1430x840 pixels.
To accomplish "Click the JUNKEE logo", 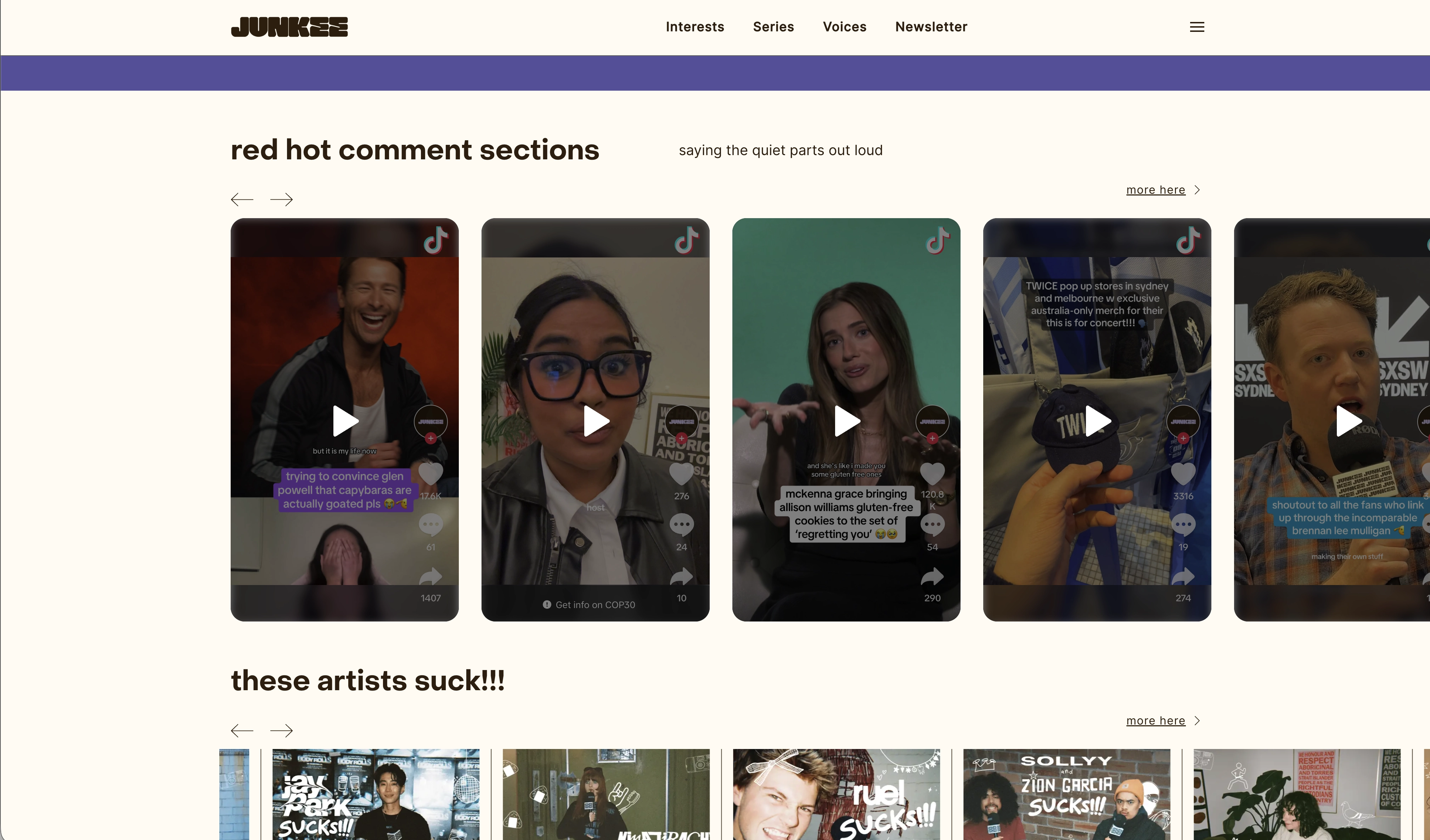I will click(x=289, y=27).
